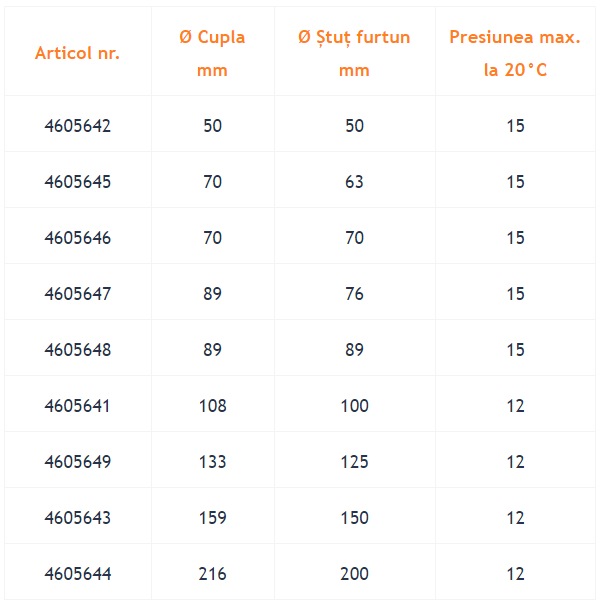The height and width of the screenshot is (608, 603).
Task: Click the Articol nr. column header
Action: (77, 53)
